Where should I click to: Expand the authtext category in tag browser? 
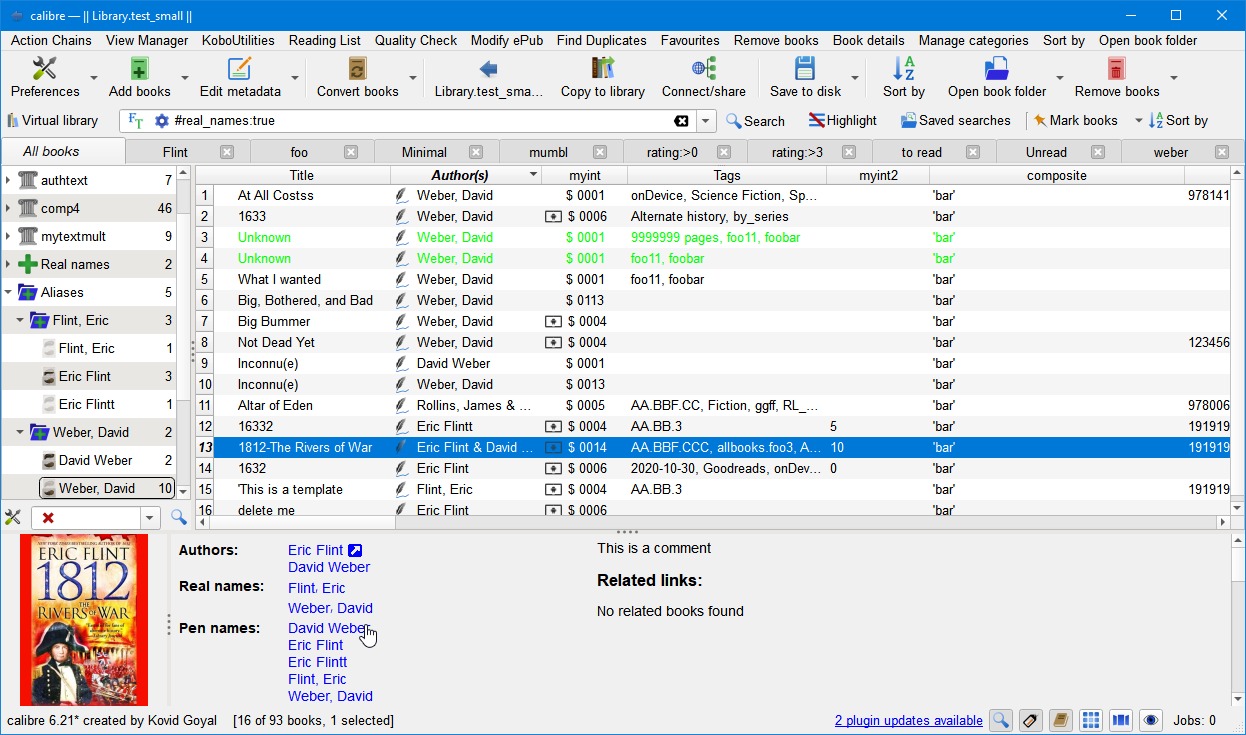8,180
